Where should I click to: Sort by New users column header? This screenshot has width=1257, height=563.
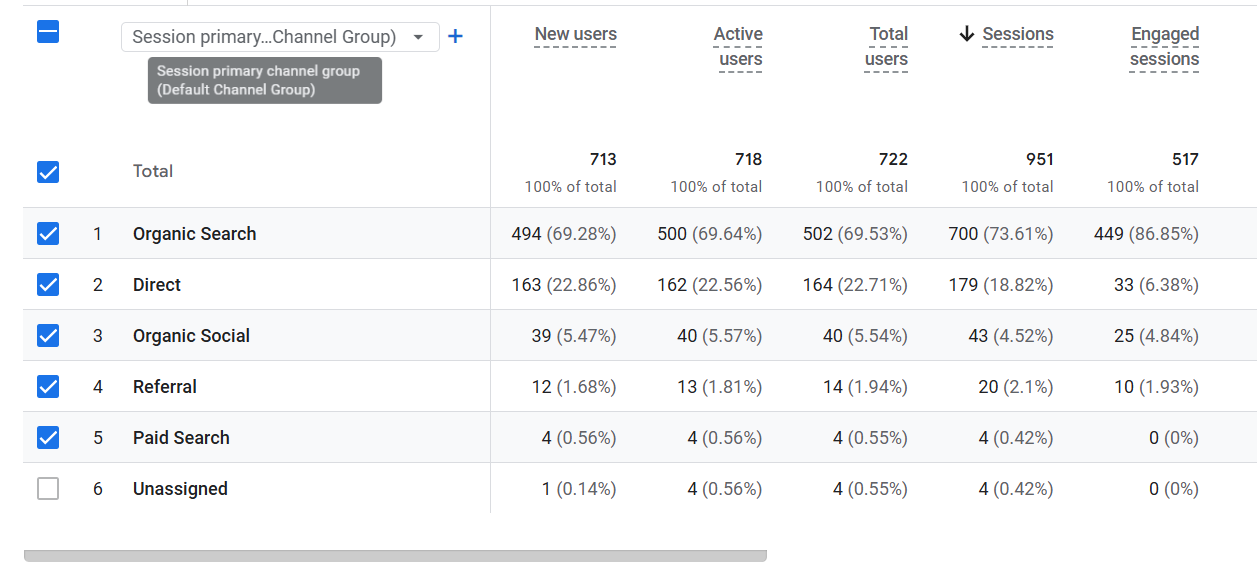coord(575,34)
